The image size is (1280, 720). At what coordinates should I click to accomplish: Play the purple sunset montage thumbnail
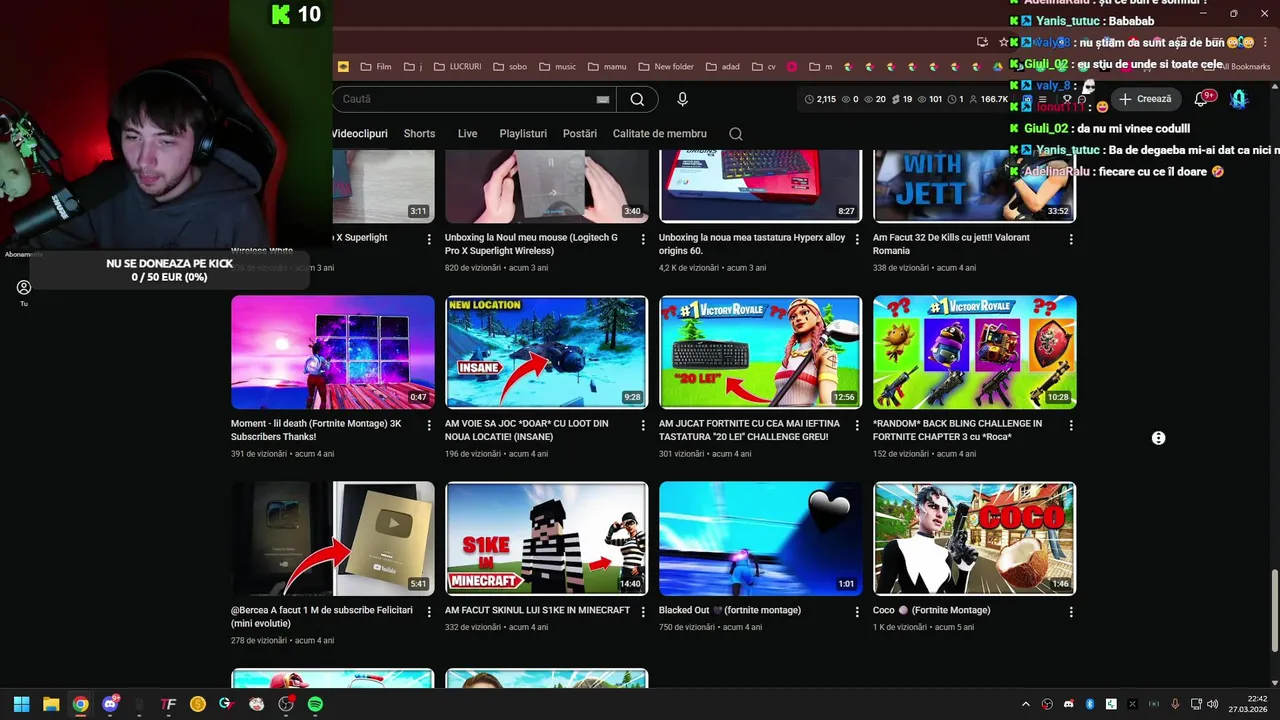point(333,352)
